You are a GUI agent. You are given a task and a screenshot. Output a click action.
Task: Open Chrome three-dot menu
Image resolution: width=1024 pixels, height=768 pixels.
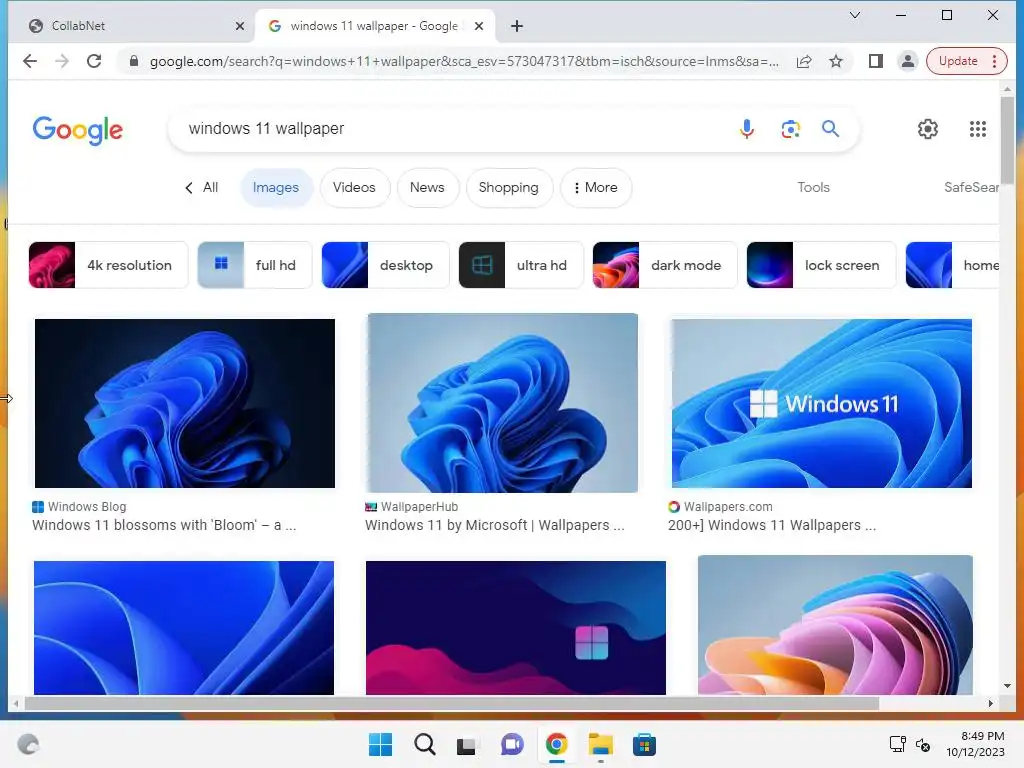pyautogui.click(x=995, y=61)
